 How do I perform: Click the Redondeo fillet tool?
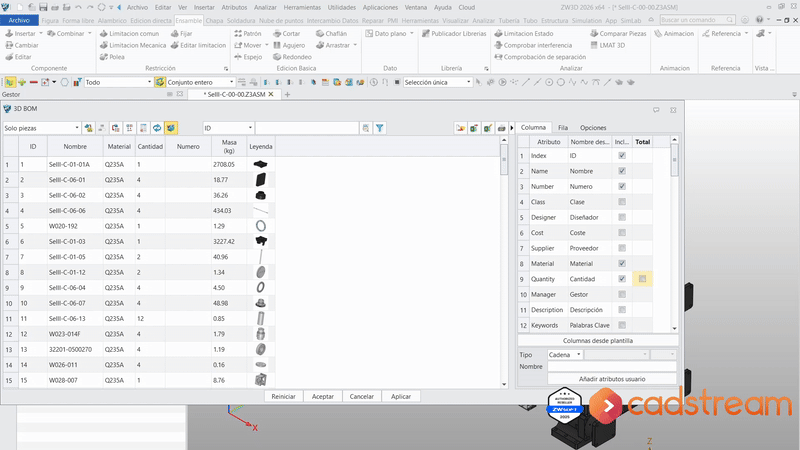292,57
